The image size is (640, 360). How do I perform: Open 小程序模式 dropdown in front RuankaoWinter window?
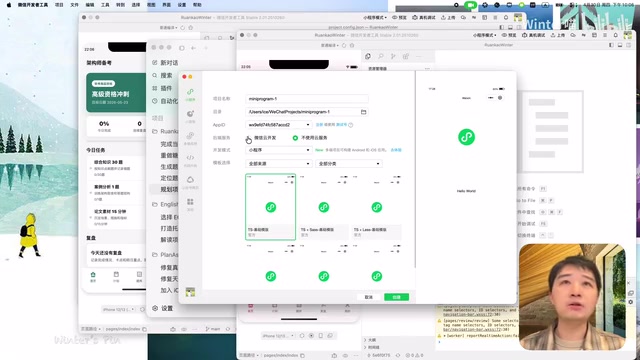484,35
